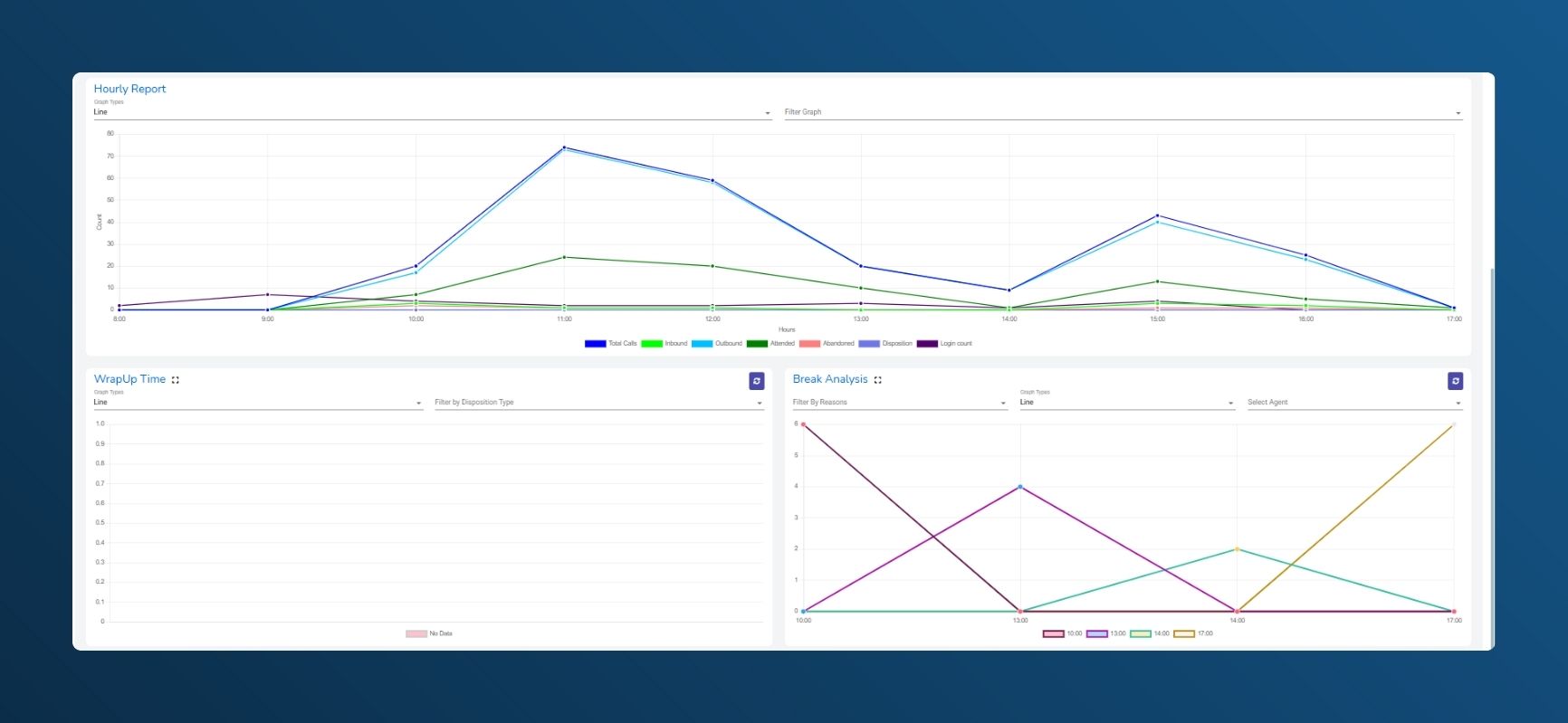Image resolution: width=1568 pixels, height=723 pixels.
Task: Toggle Total Calls series in legend
Action: 611,344
